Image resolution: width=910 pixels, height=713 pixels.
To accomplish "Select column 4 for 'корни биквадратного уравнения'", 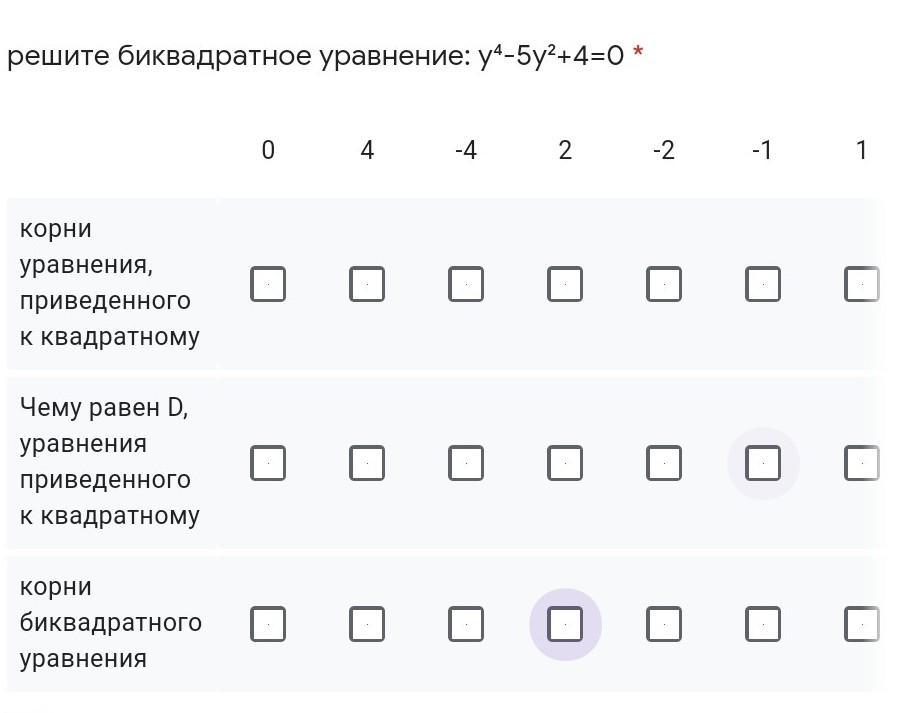I will (x=367, y=625).
